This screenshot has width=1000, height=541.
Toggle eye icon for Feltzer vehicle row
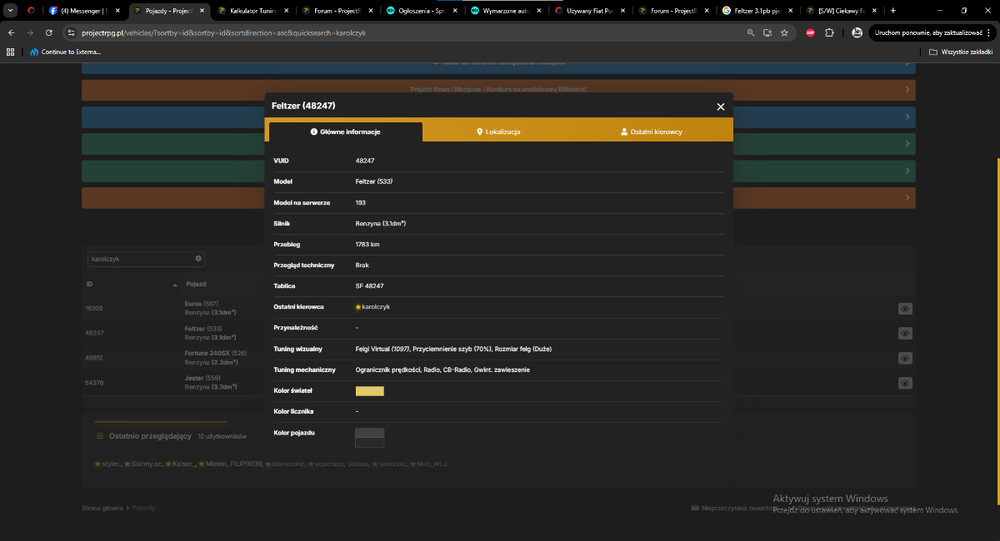(x=905, y=334)
